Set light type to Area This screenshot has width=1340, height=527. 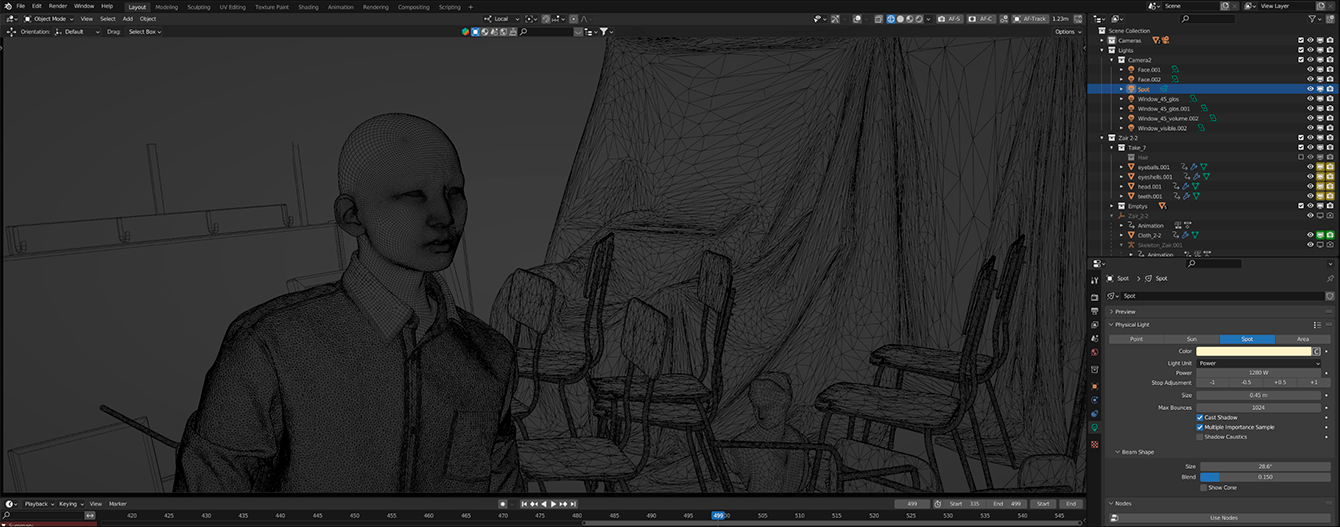[x=1302, y=339]
